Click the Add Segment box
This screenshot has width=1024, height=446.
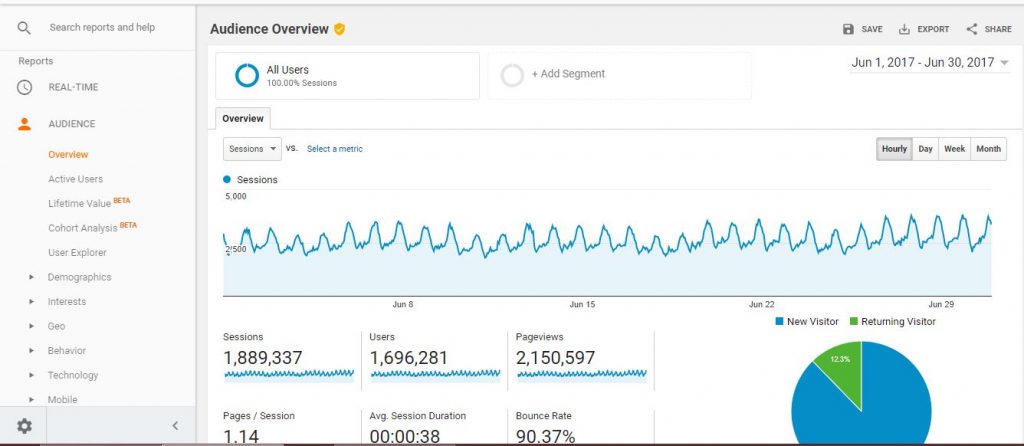[x=619, y=75]
